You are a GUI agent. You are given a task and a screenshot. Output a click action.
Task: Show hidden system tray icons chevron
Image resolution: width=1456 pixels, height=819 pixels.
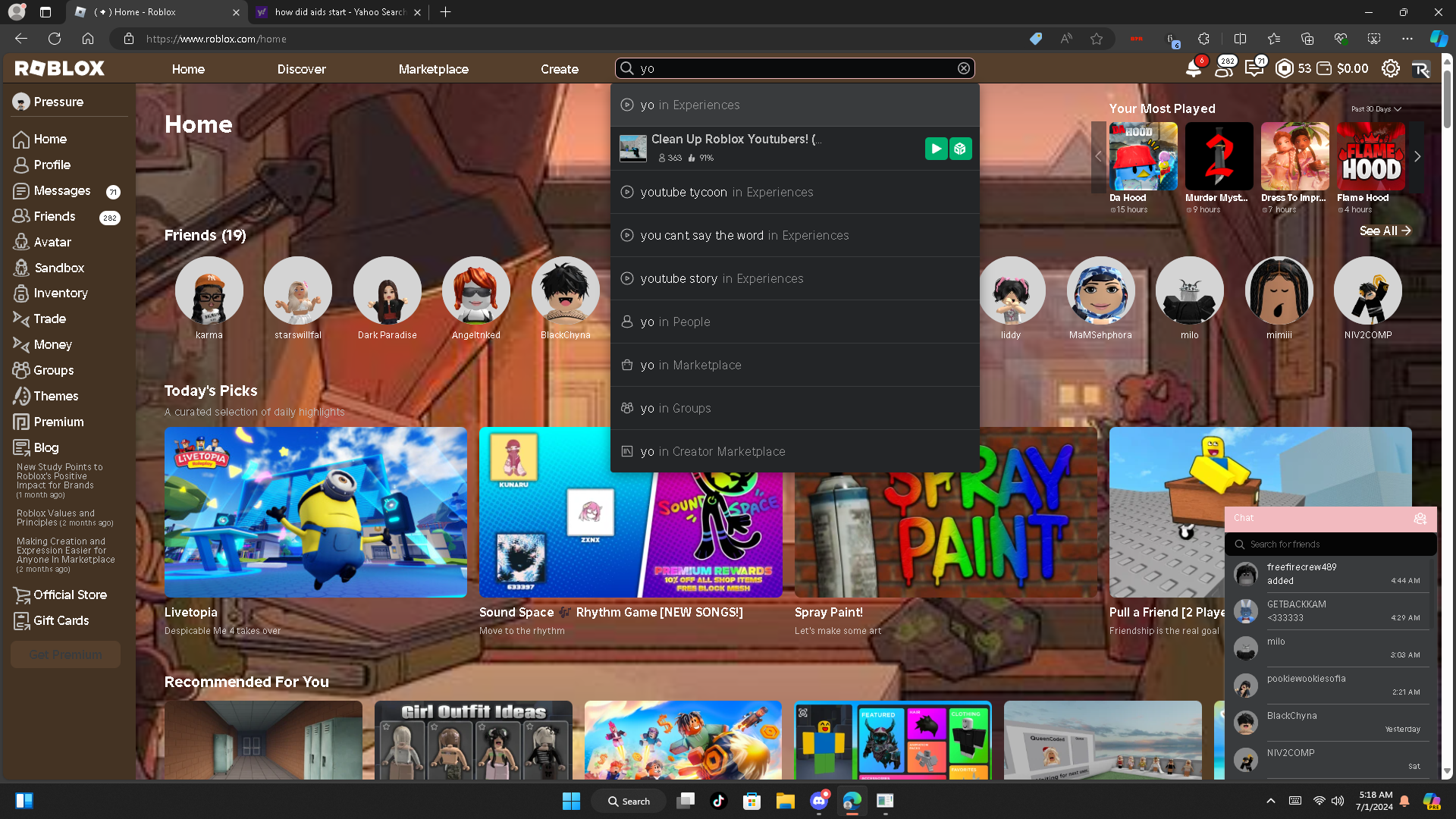tap(1271, 801)
